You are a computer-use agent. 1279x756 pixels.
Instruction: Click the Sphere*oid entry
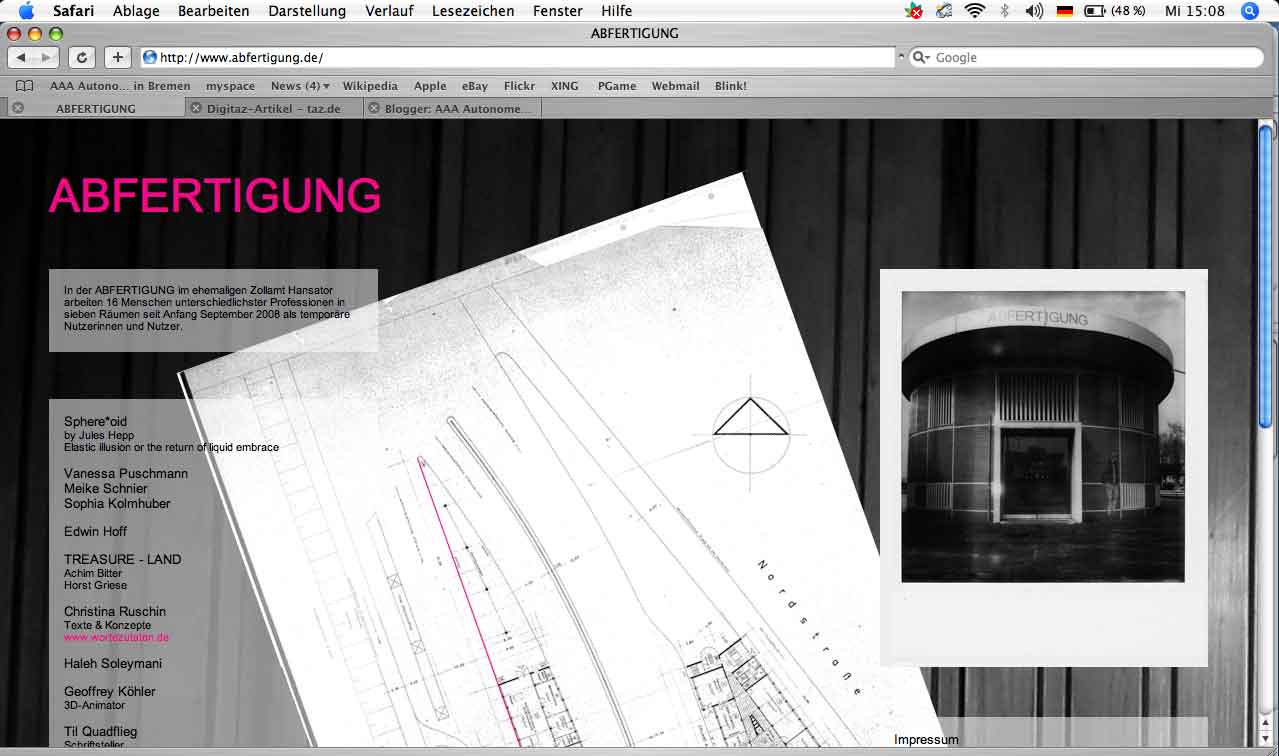[x=95, y=422]
